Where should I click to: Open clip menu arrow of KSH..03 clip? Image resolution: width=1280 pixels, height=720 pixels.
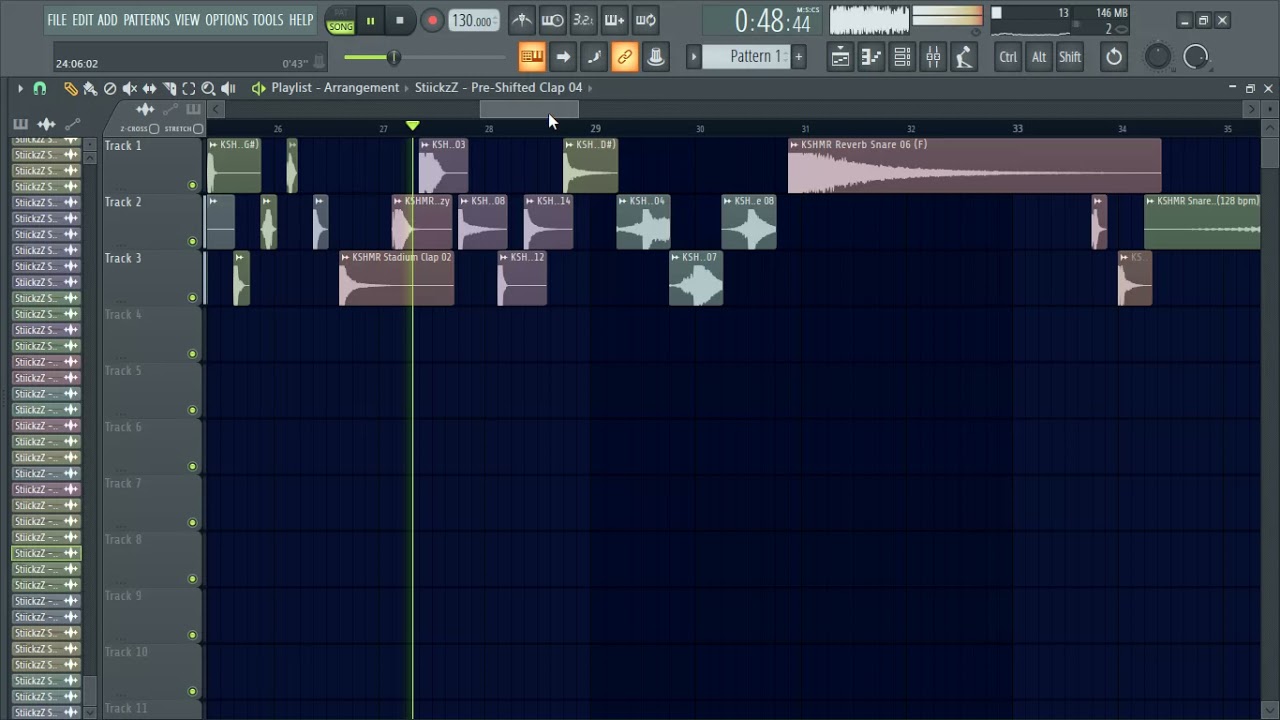click(x=425, y=145)
